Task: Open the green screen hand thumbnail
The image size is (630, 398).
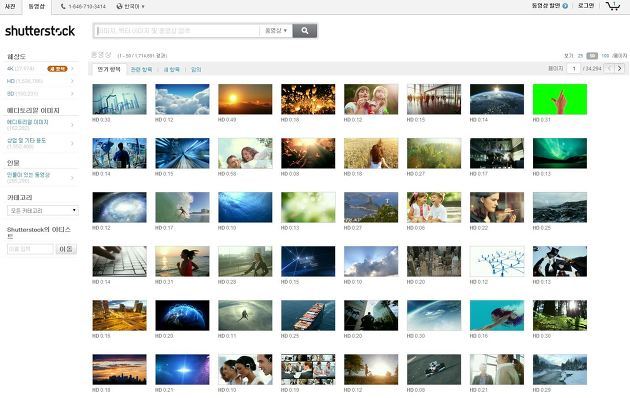Action: pos(560,99)
